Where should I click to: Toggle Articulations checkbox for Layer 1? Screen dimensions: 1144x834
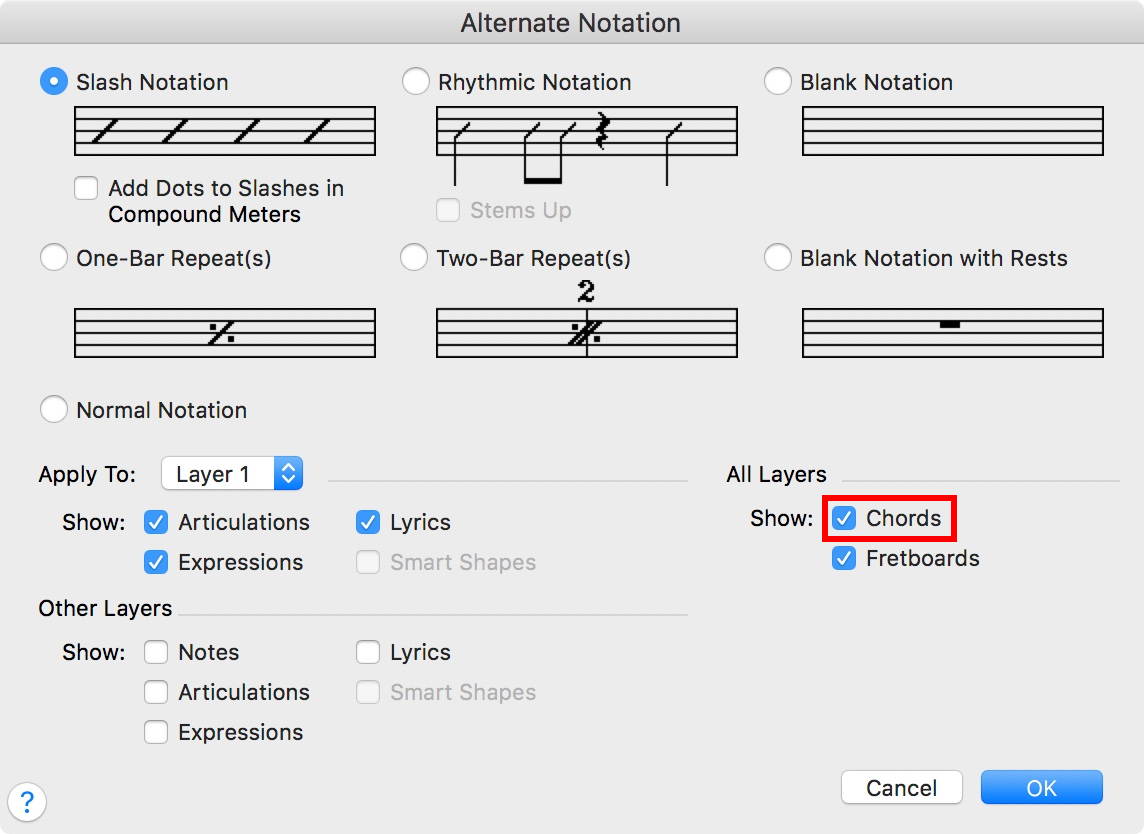(156, 522)
